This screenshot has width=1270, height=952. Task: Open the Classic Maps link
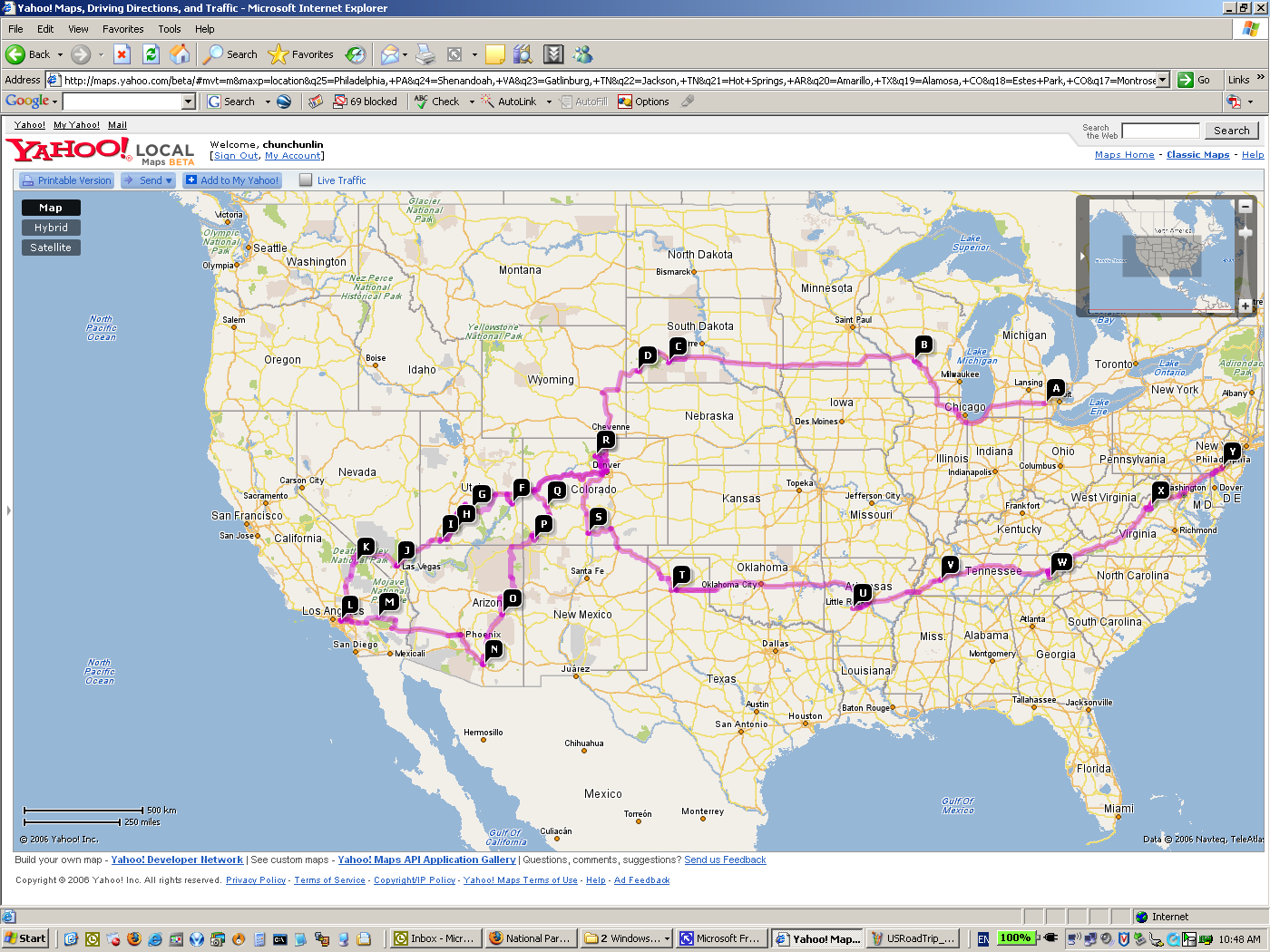[1197, 155]
